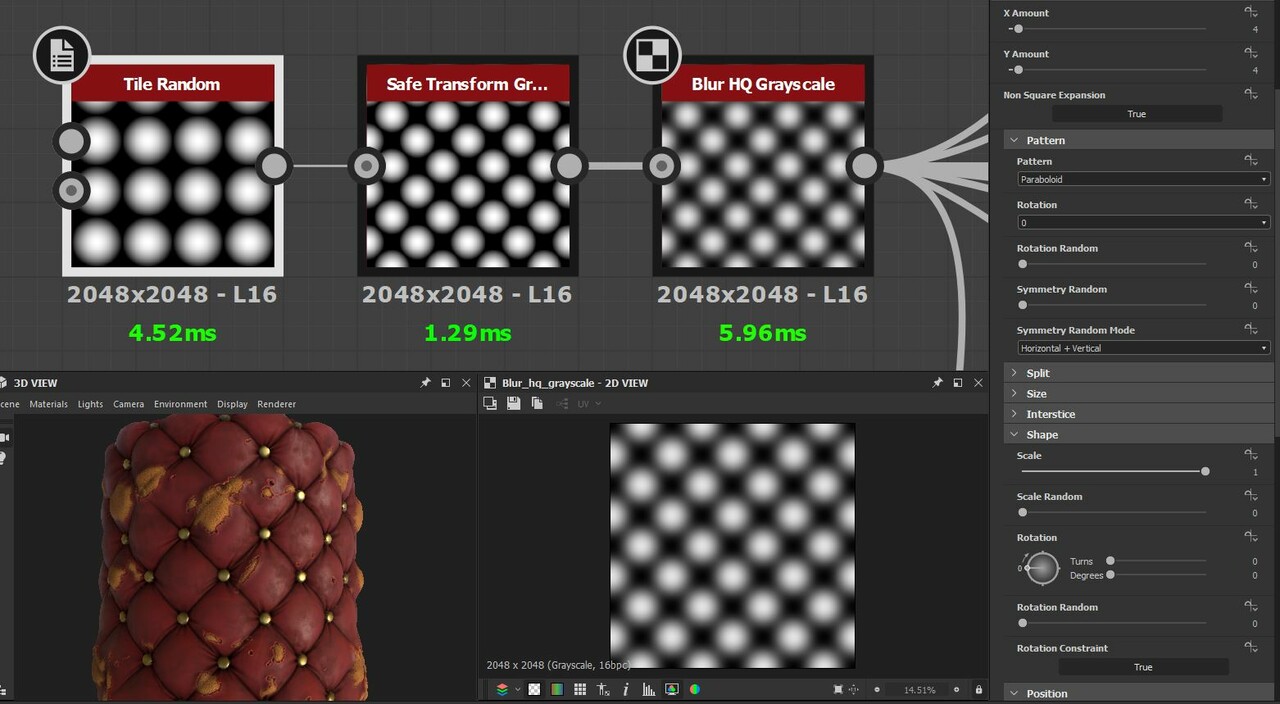1280x704 pixels.
Task: Open the Materials menu in 3D View
Action: (x=49, y=404)
